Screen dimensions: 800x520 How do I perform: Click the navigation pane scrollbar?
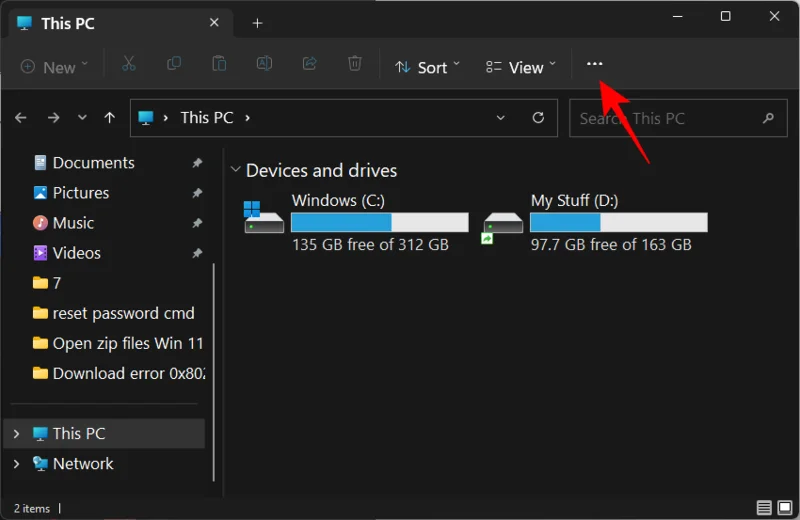[214, 373]
